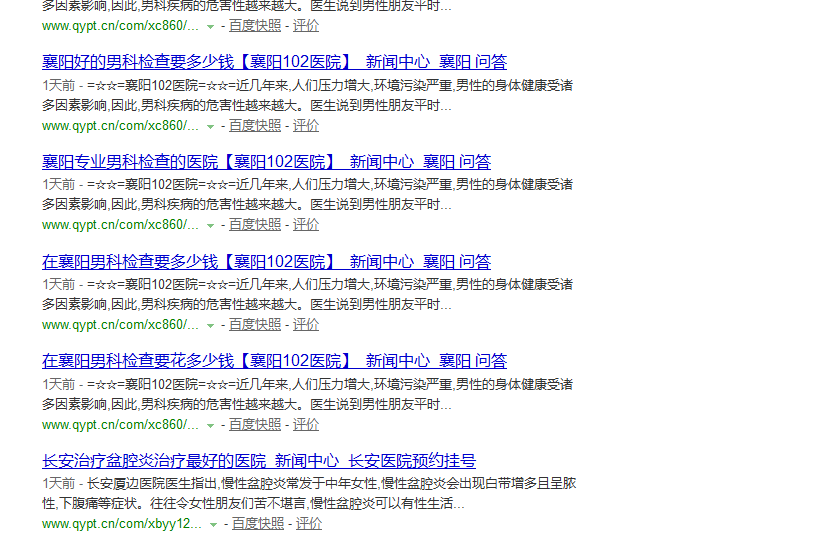Screen dimensions: 838x544
Task: Expand URL arrow under 襄阳好的男科检查要多少钱 result
Action: pos(211,127)
